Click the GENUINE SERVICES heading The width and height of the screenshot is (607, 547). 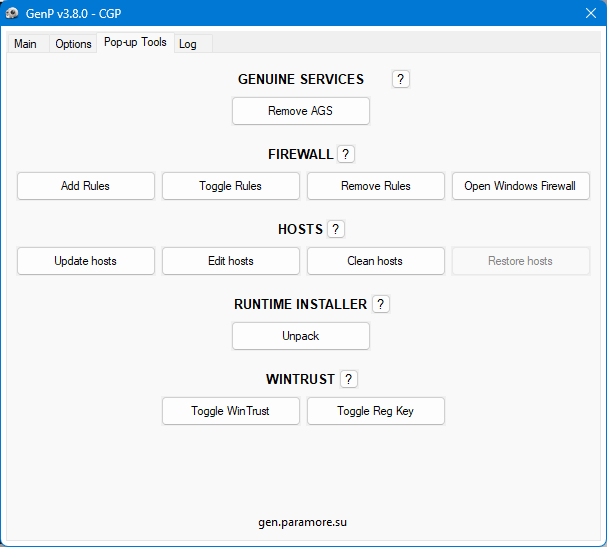coord(301,79)
